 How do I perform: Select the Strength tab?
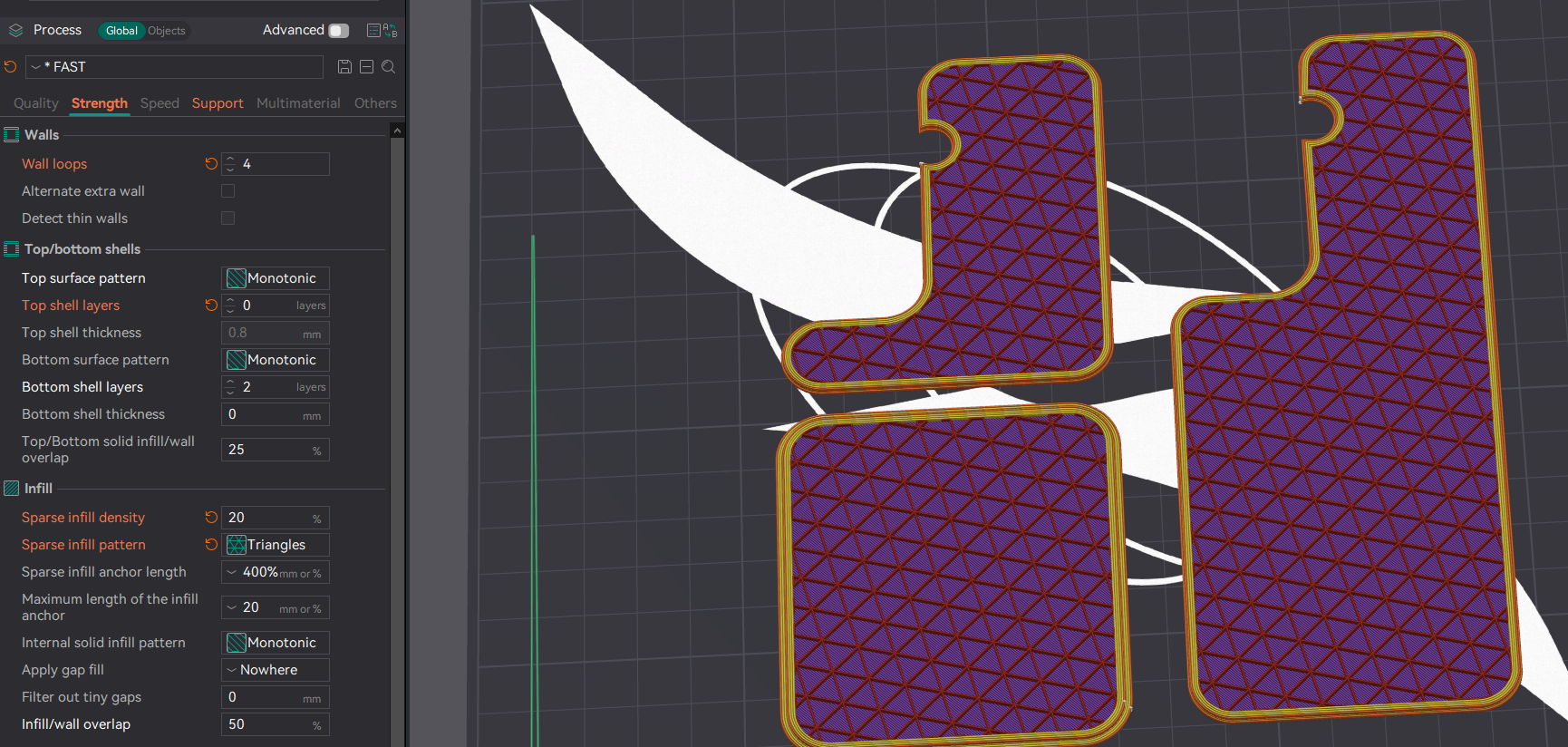(x=100, y=103)
